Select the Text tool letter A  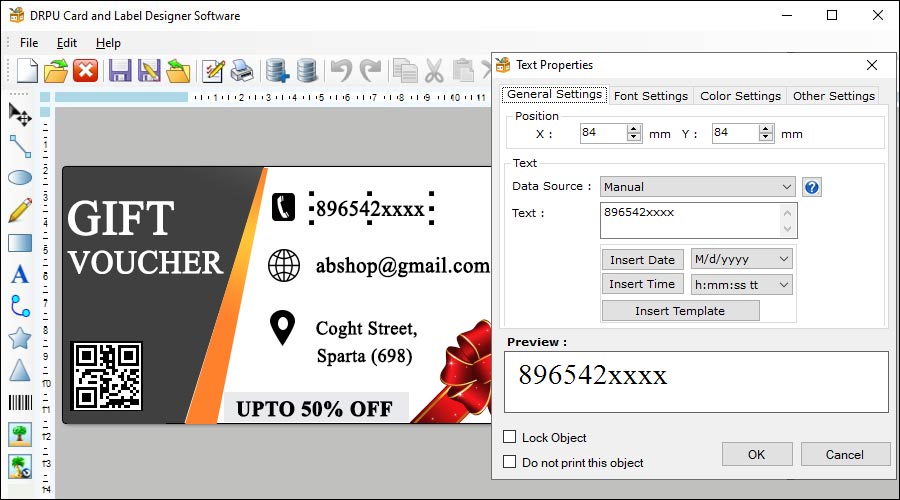pyautogui.click(x=20, y=274)
